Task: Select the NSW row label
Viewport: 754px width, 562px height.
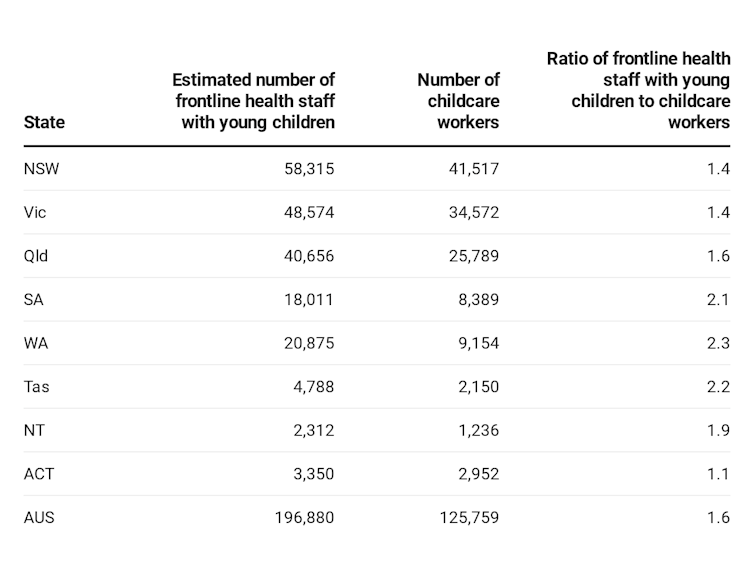Action: (41, 169)
